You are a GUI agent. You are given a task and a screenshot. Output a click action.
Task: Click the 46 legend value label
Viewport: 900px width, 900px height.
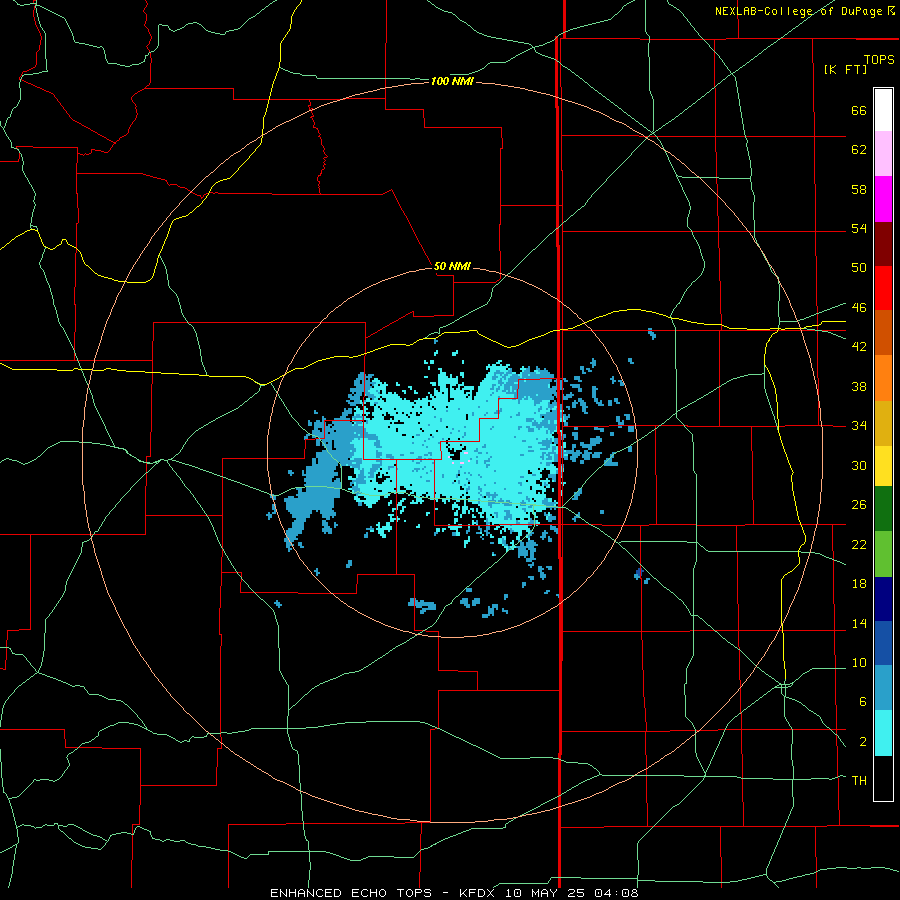[859, 308]
